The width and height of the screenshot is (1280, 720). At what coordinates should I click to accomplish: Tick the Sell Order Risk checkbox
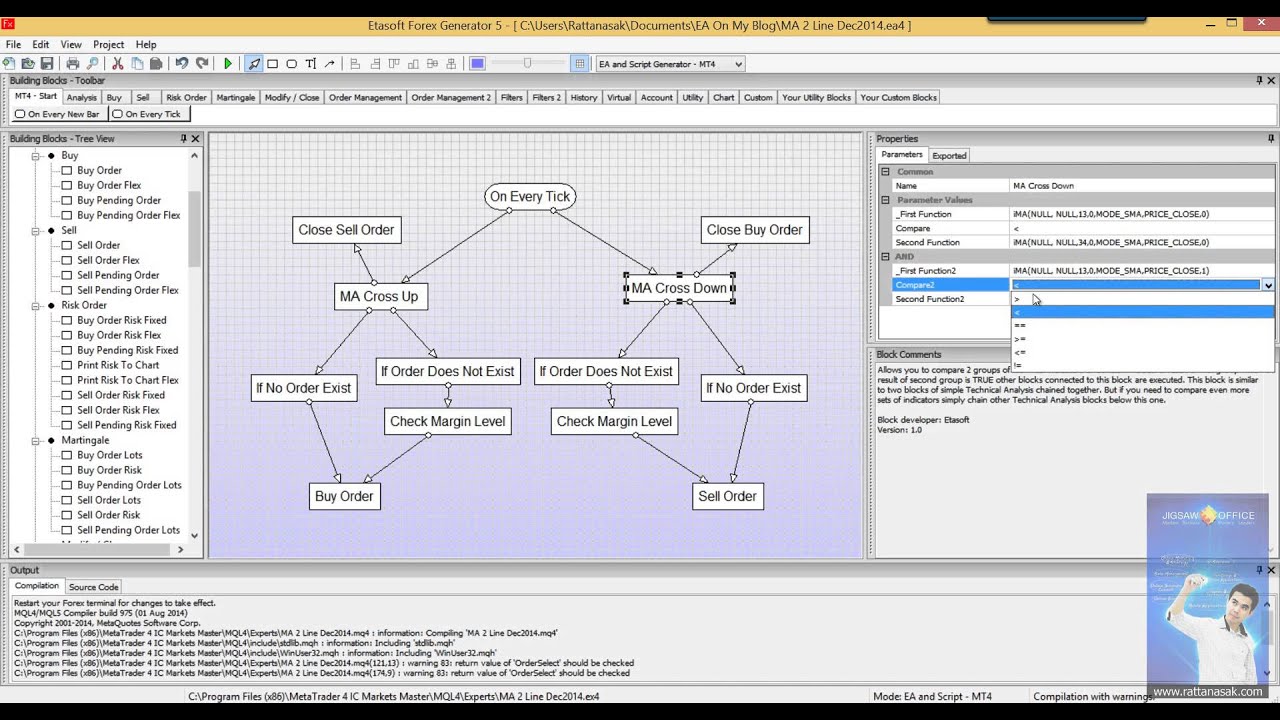pos(67,516)
